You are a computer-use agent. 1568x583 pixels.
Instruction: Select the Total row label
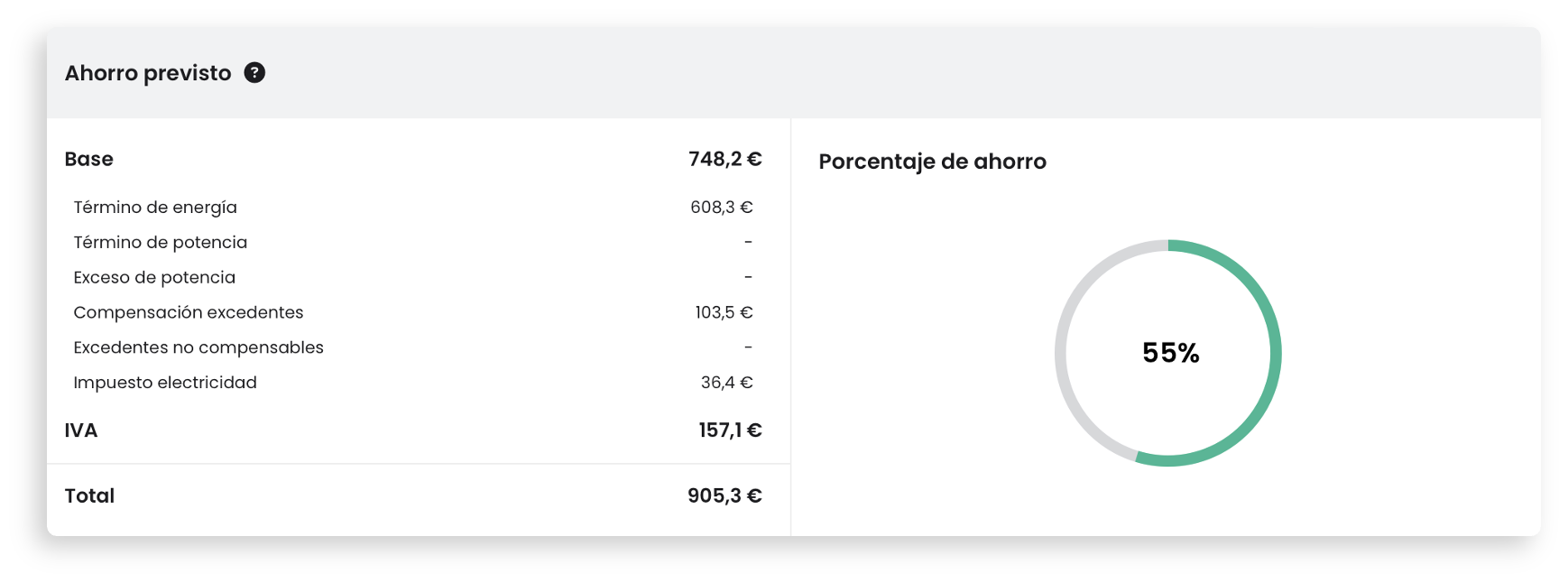pyautogui.click(x=89, y=495)
